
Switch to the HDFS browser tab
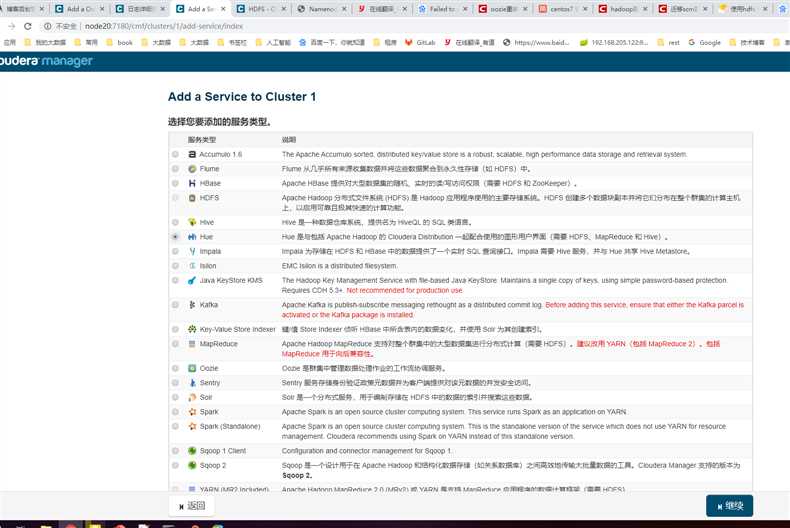click(x=261, y=9)
